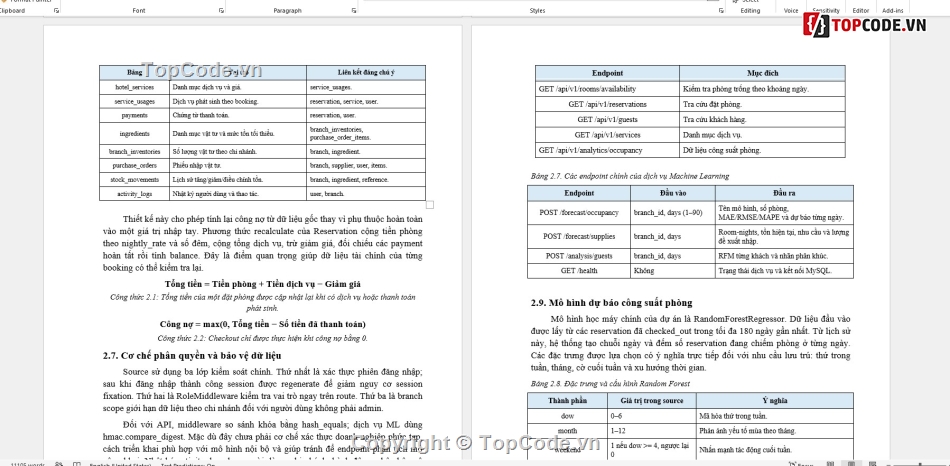Click the heading '2.9. Mô hình dự báo'
The width and height of the screenshot is (950, 466).
tap(611, 302)
